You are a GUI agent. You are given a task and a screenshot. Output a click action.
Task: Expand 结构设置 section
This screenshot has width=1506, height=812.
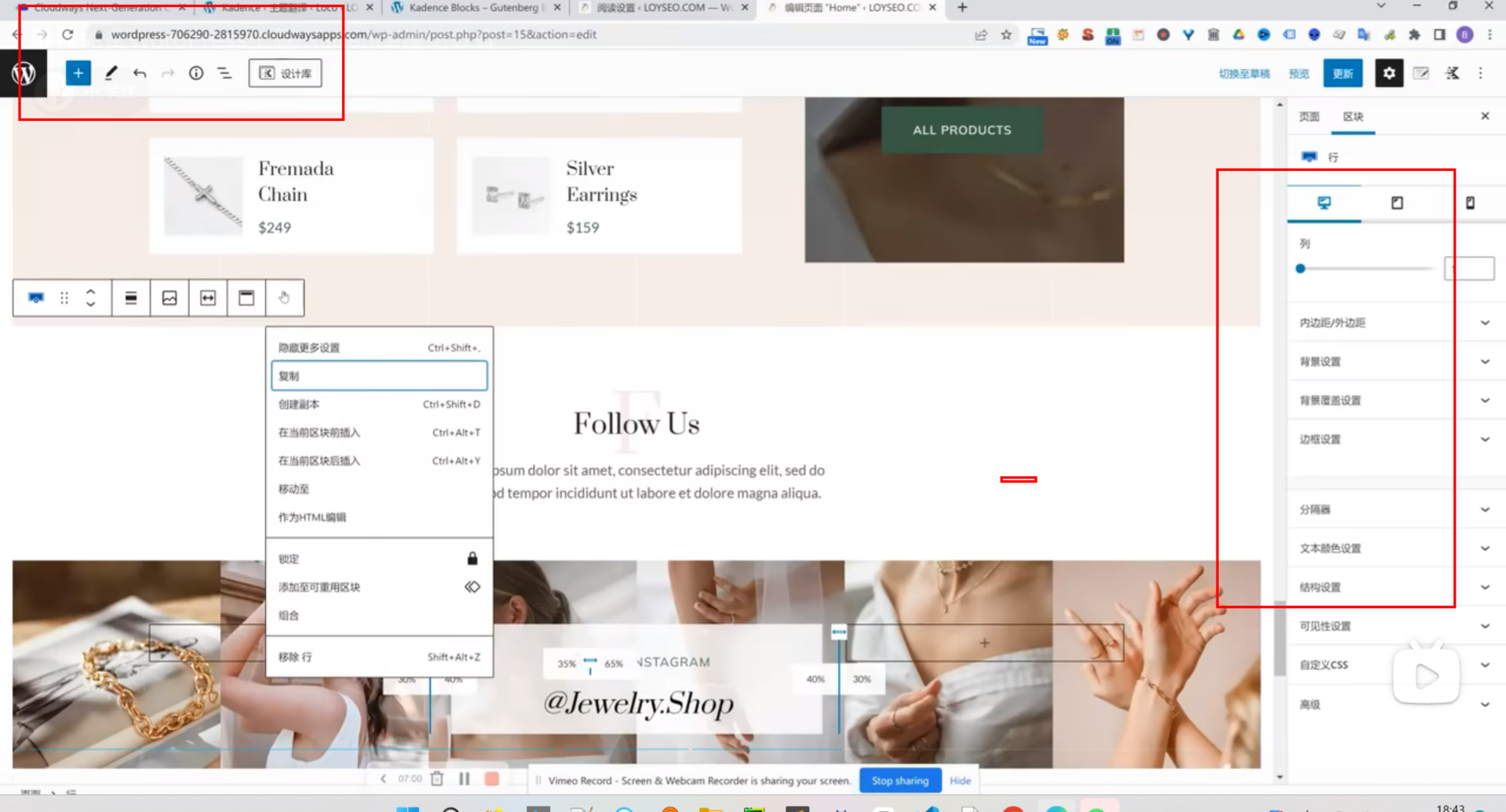tap(1395, 587)
